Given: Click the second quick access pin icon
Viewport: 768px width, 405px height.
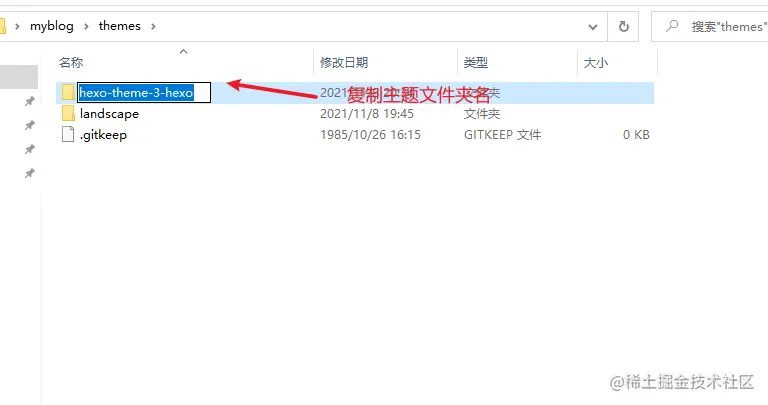Looking at the screenshot, I should (x=30, y=125).
